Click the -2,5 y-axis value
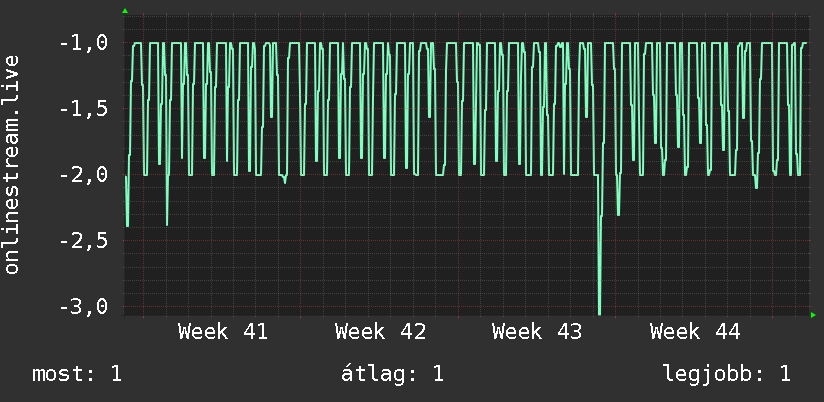This screenshot has height=402, width=824. (84, 240)
